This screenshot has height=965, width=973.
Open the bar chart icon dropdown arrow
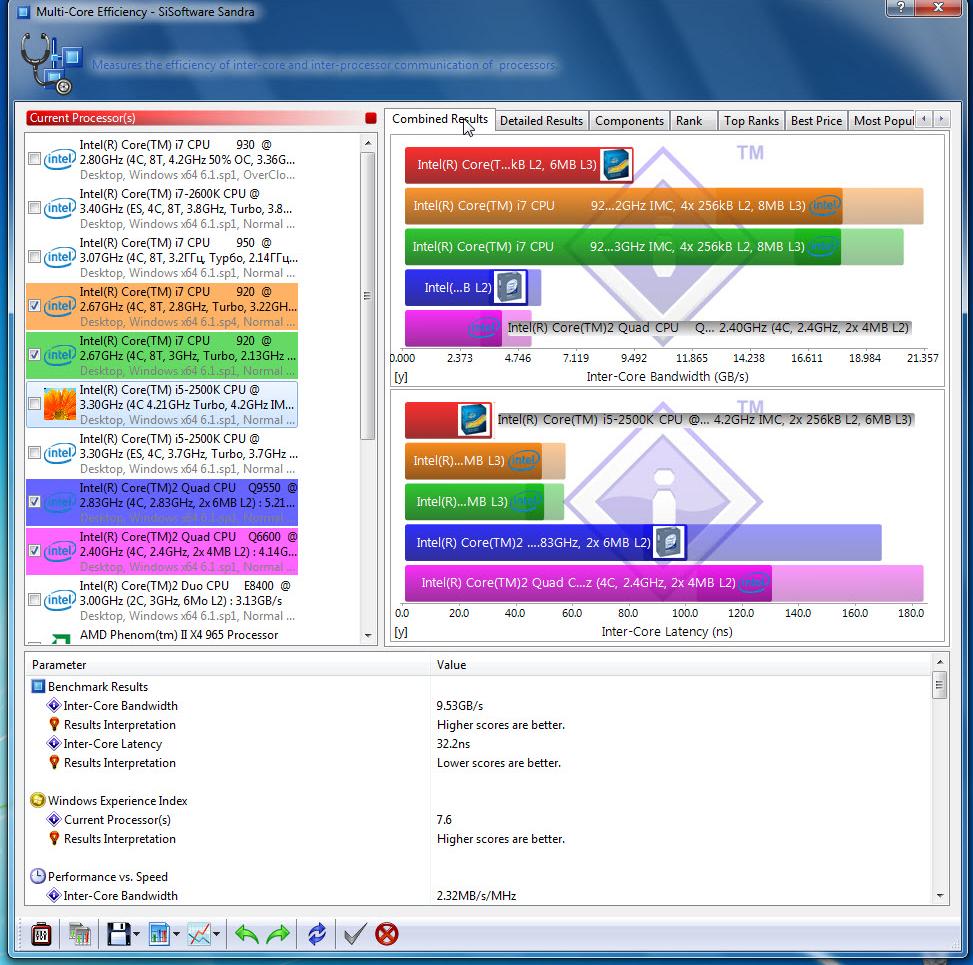(x=176, y=935)
